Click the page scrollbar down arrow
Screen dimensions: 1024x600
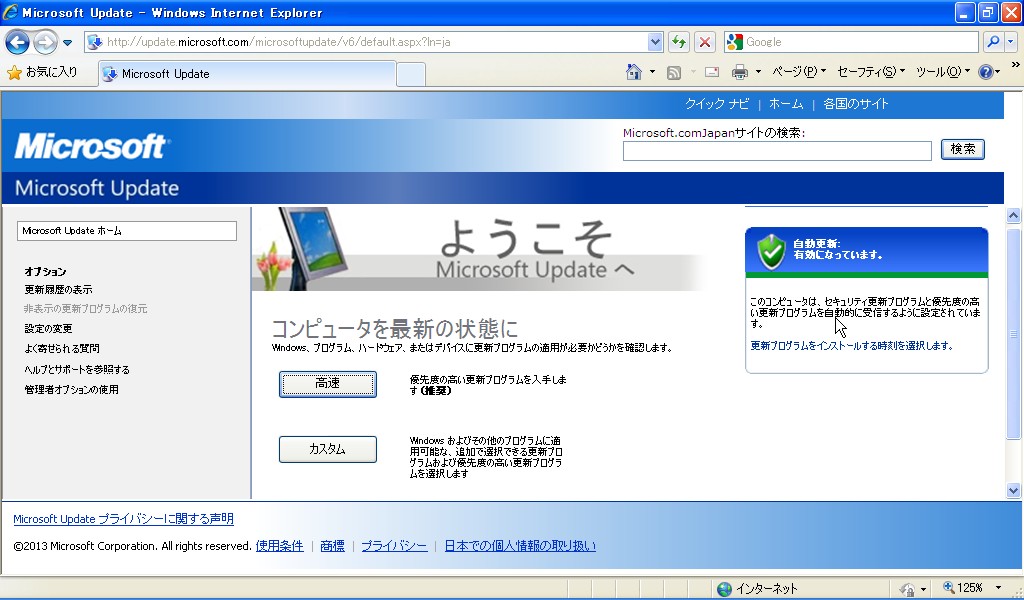[x=1013, y=490]
